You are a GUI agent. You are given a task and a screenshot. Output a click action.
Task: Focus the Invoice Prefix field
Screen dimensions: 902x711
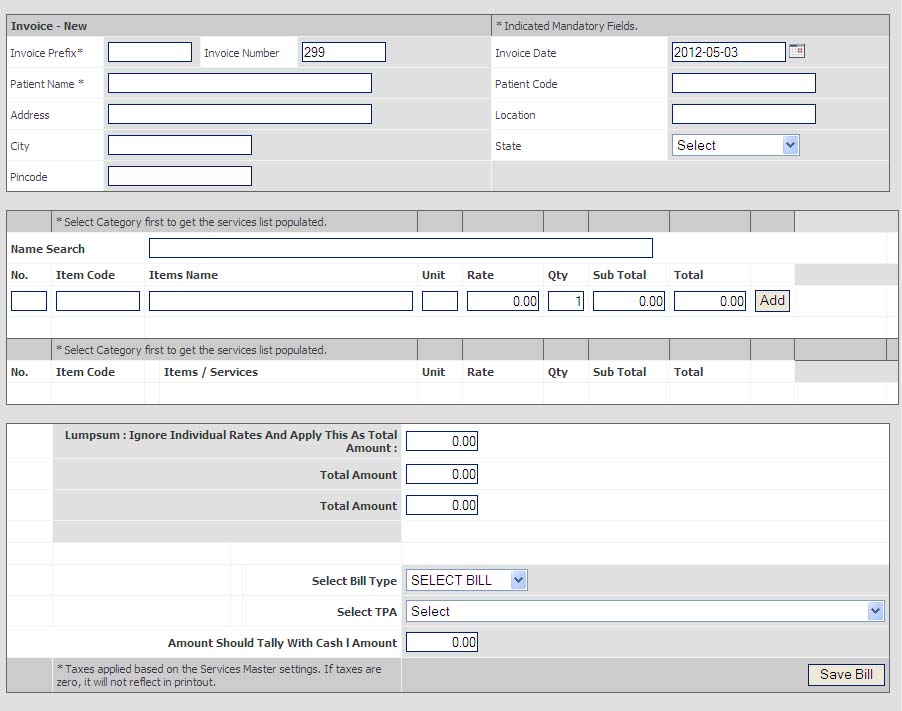click(x=149, y=52)
